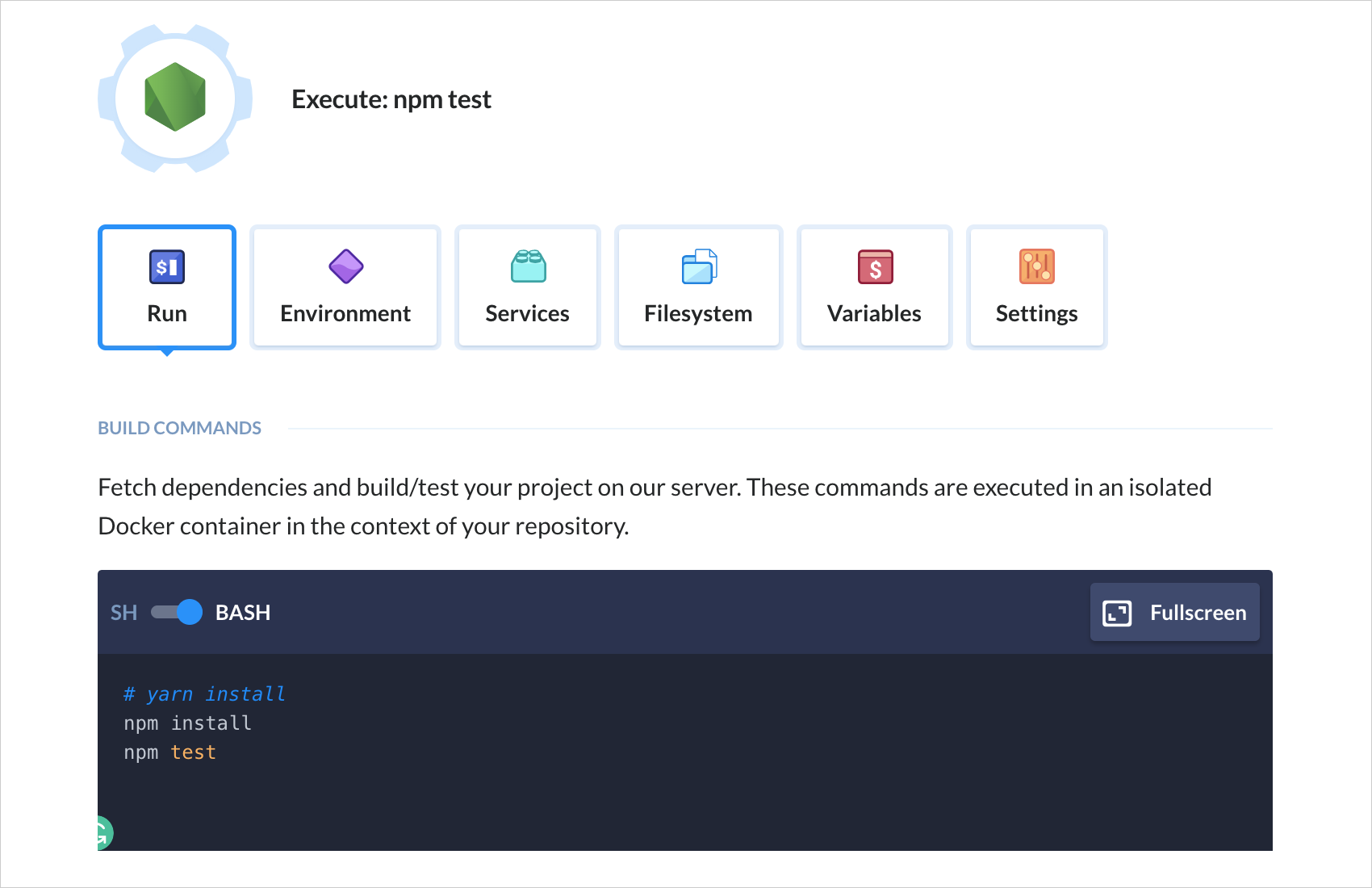The width and height of the screenshot is (1372, 888).
Task: Click the teal Services brick icon
Action: 529,266
